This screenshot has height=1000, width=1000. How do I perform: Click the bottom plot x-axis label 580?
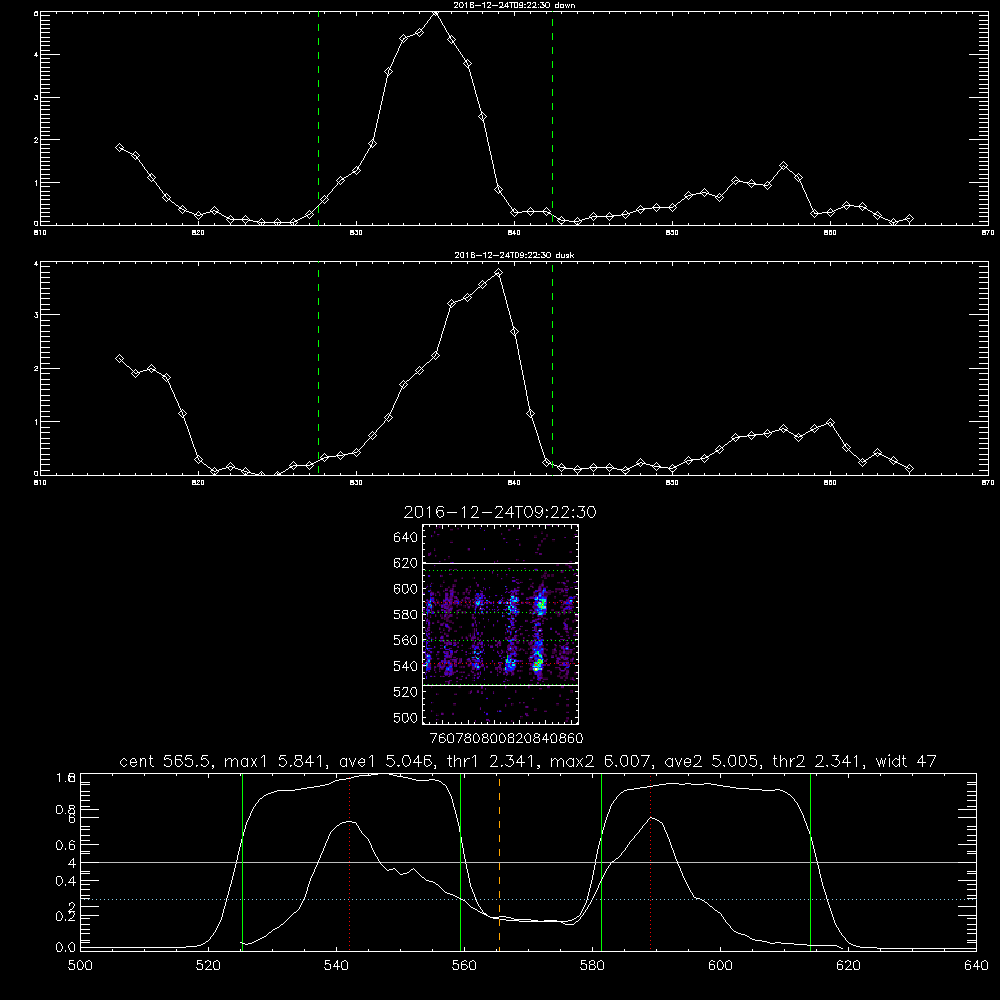[x=592, y=966]
